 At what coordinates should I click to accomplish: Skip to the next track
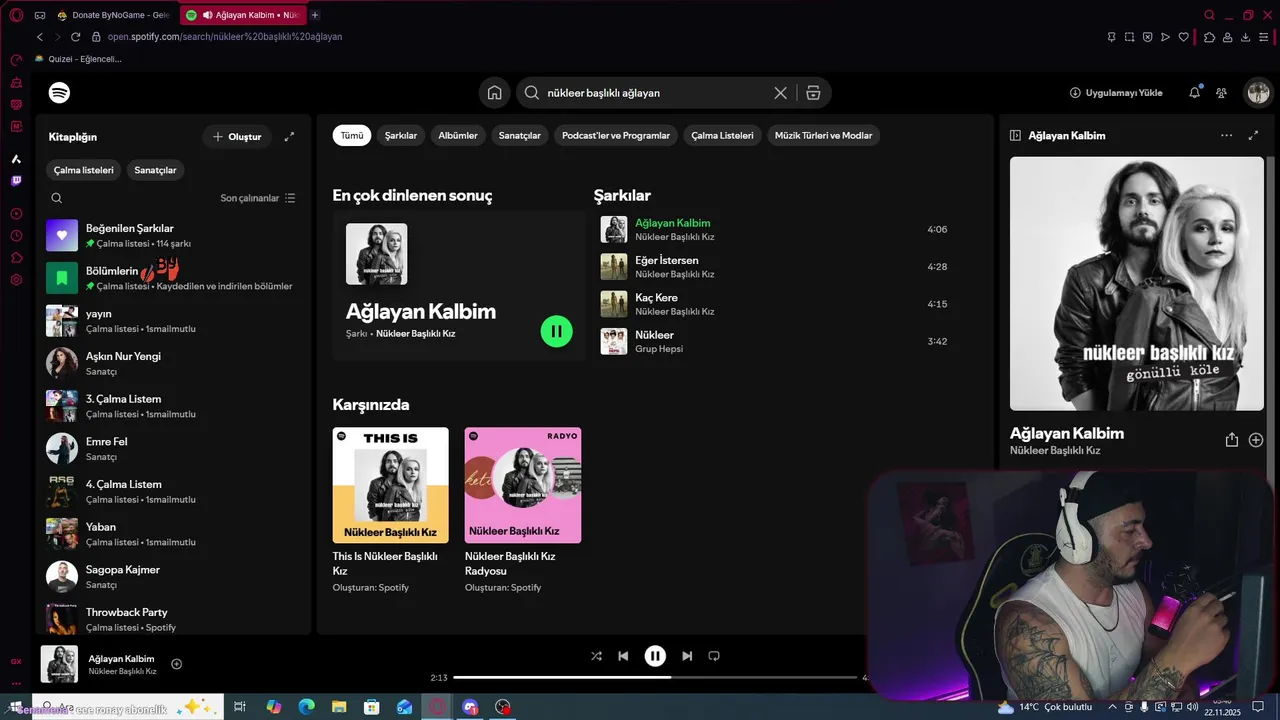[x=687, y=656]
